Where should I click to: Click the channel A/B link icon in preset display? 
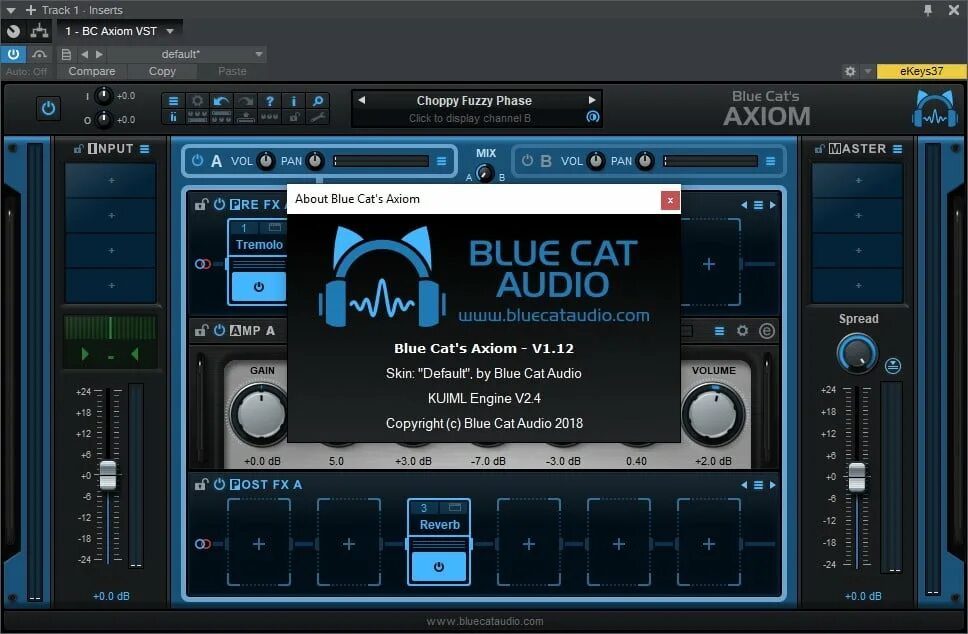coord(593,117)
